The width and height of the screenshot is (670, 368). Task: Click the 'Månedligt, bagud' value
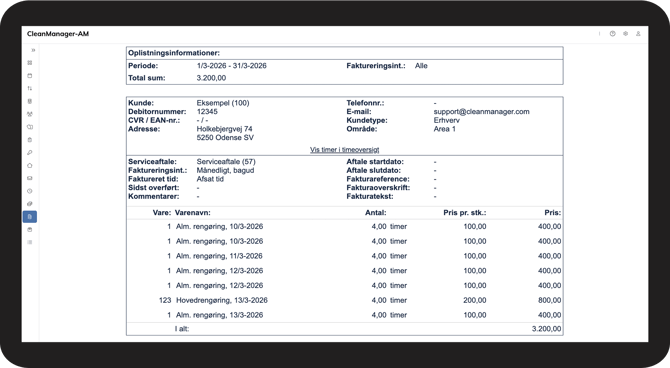(225, 170)
